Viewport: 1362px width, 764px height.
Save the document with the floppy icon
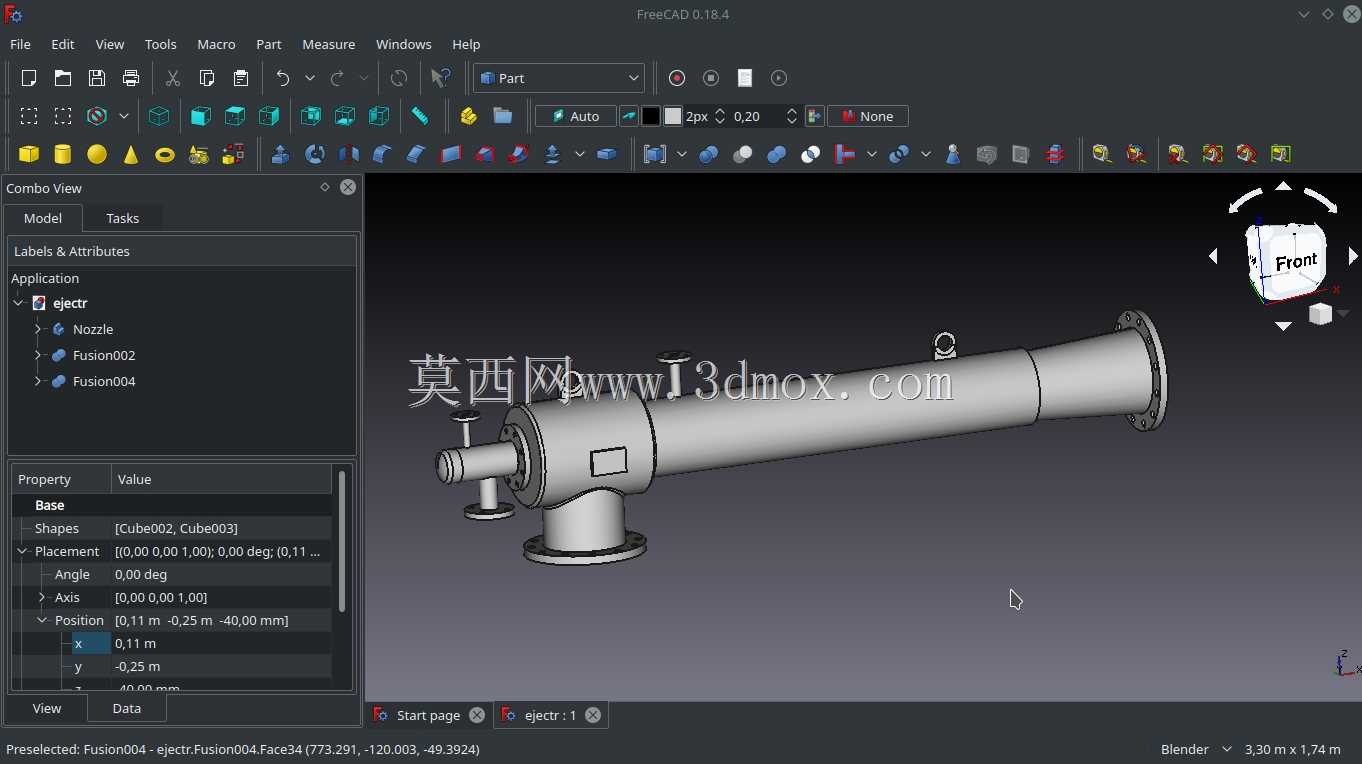tap(97, 78)
